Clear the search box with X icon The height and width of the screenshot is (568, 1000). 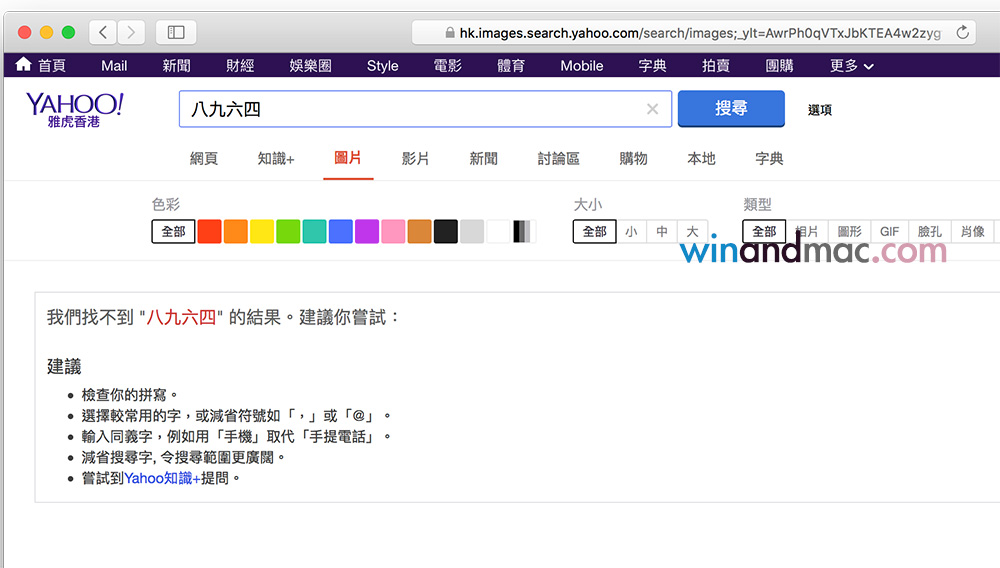(652, 109)
